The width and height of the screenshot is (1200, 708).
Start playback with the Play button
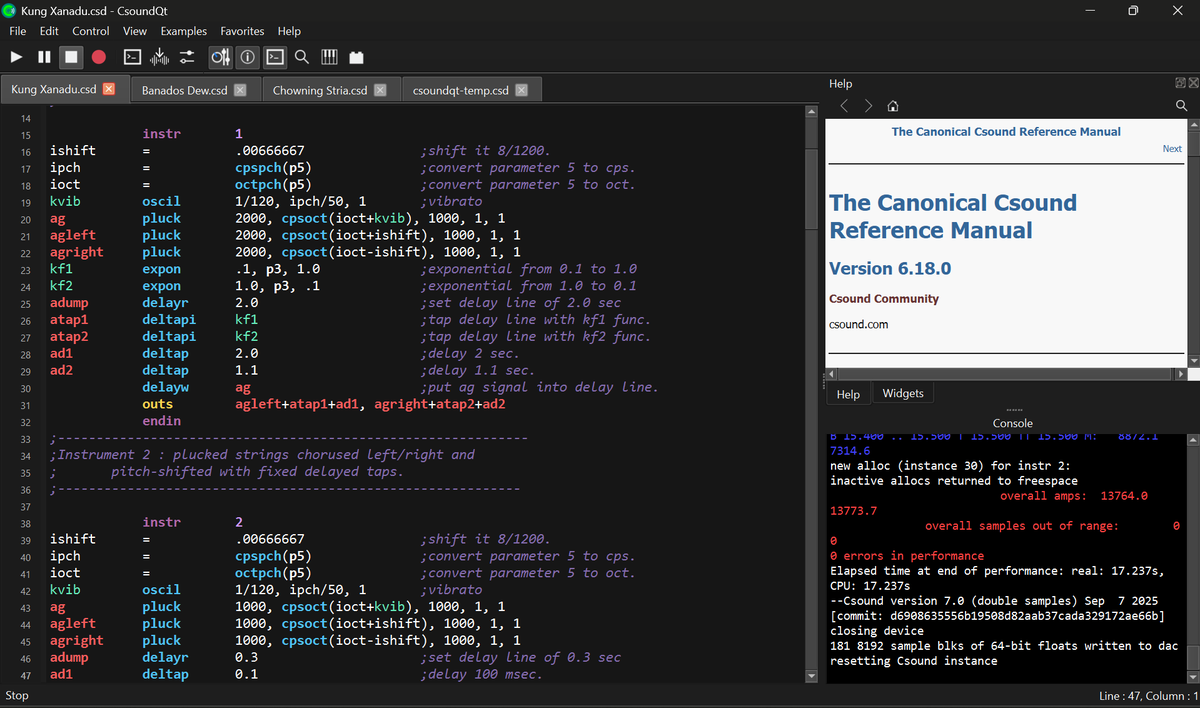point(16,57)
